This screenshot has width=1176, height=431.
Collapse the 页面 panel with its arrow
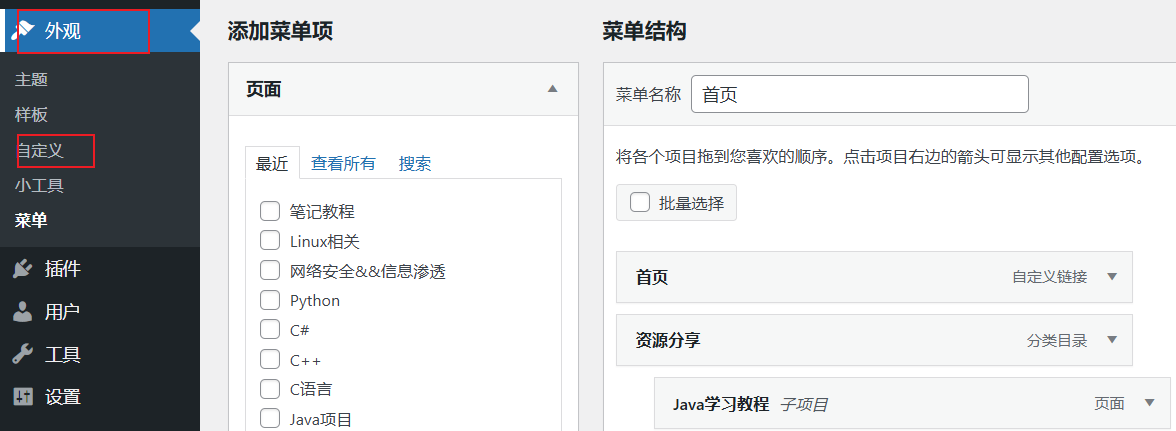click(x=552, y=89)
